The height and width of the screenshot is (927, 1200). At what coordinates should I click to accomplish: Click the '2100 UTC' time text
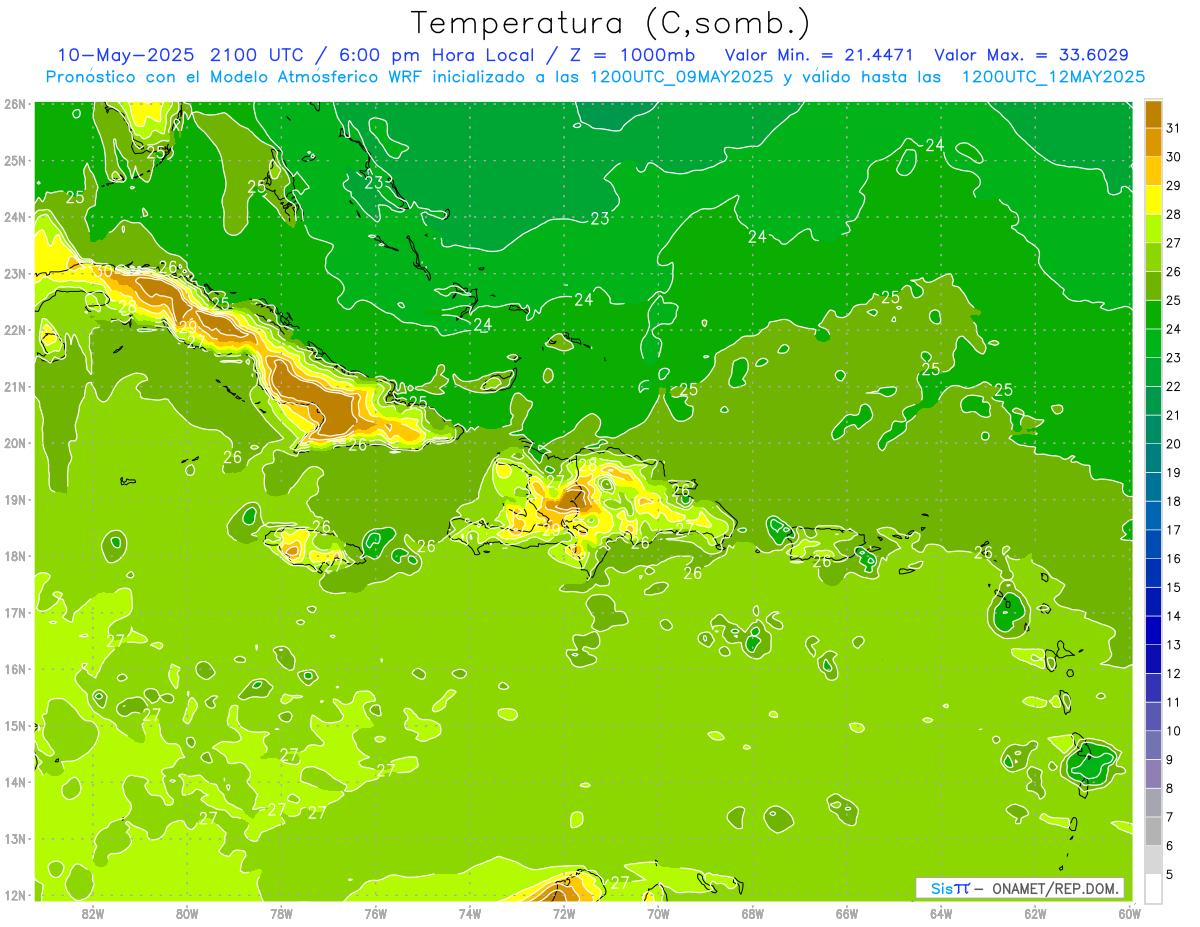coord(258,55)
